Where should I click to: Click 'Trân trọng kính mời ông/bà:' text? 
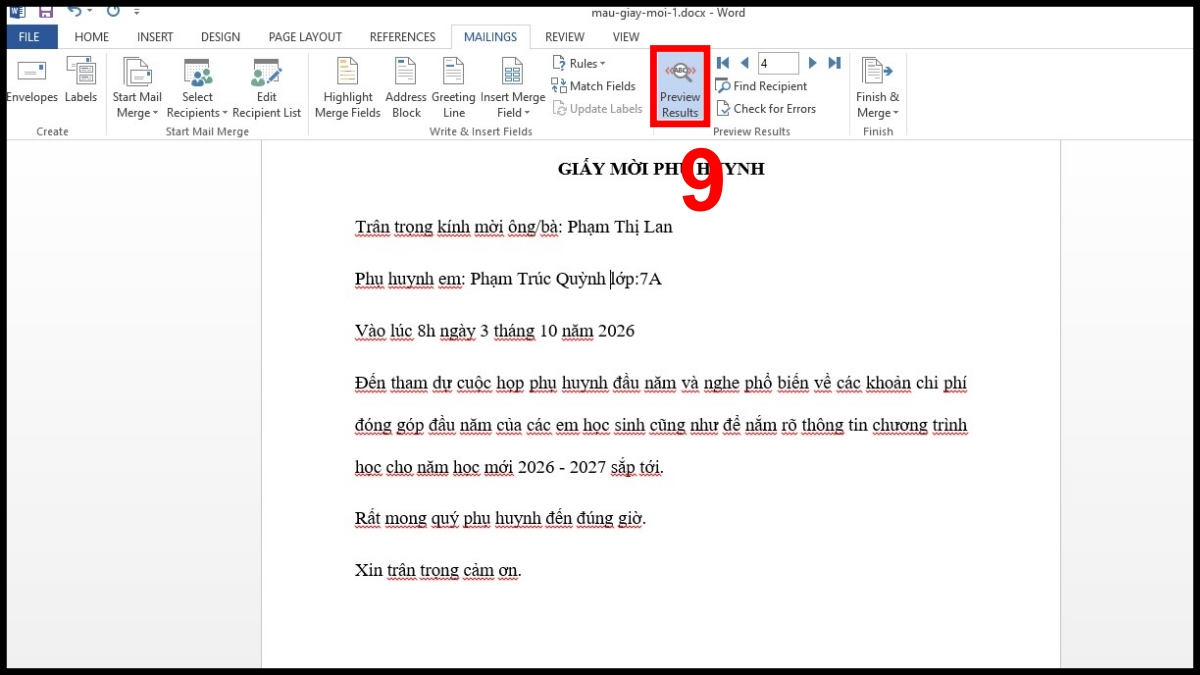pos(459,227)
